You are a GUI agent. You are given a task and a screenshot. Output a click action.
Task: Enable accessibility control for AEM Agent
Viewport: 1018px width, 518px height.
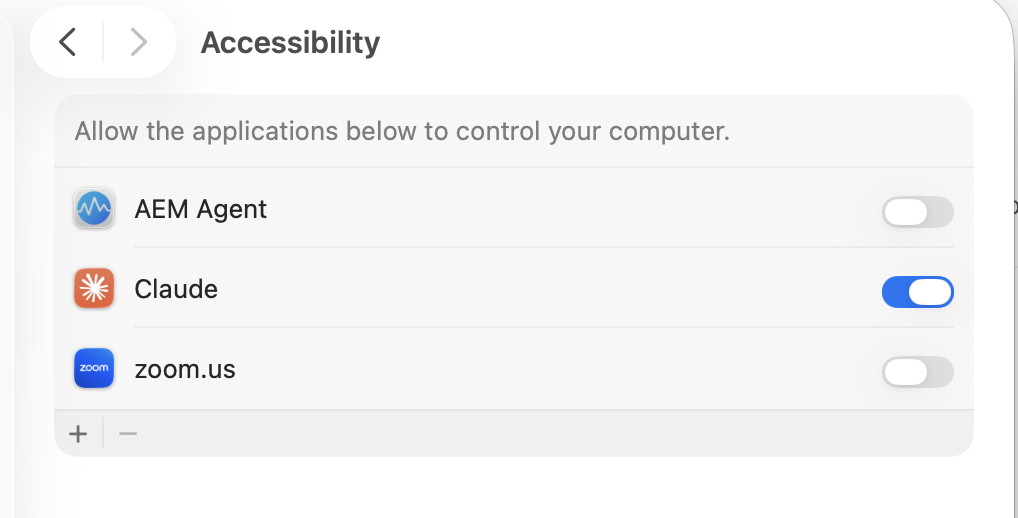[917, 212]
